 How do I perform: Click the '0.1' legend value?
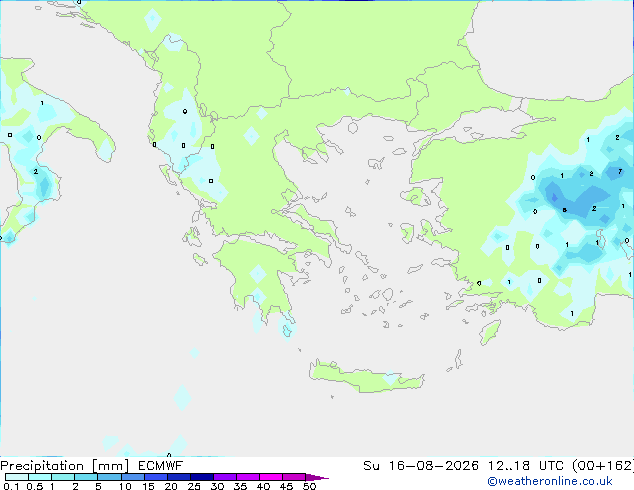[11, 486]
